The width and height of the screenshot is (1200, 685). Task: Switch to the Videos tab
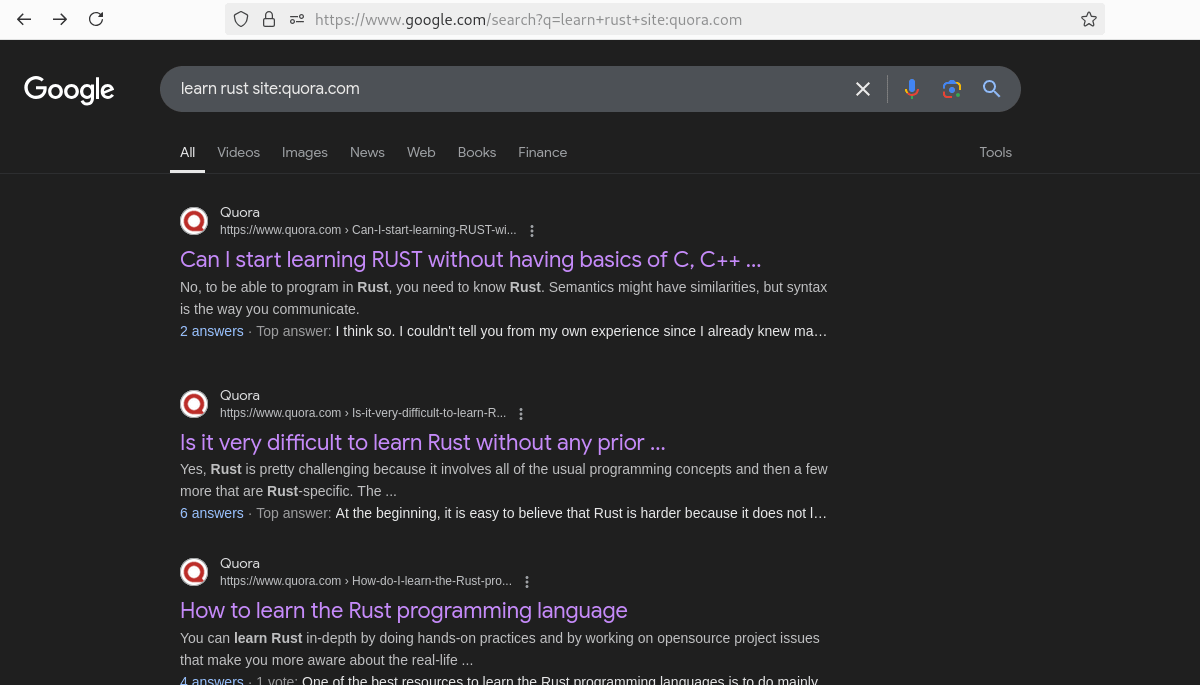pos(238,152)
